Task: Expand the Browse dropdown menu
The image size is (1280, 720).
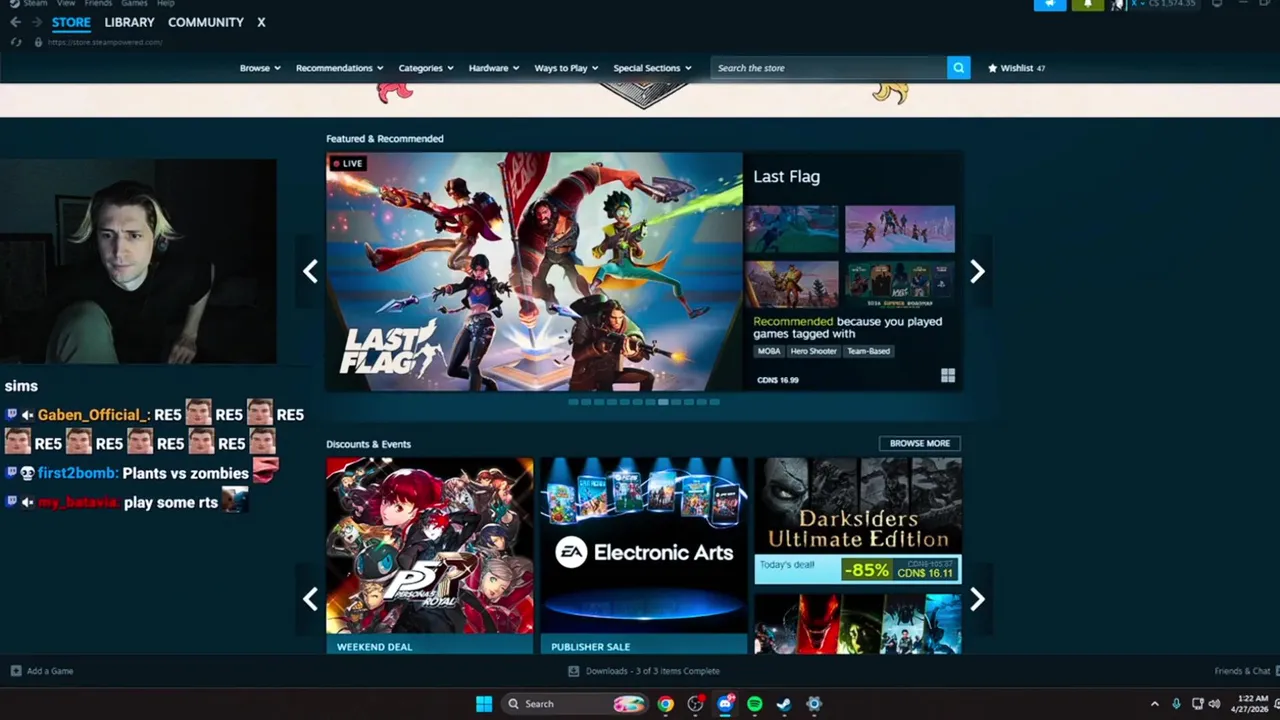Action: (x=259, y=68)
